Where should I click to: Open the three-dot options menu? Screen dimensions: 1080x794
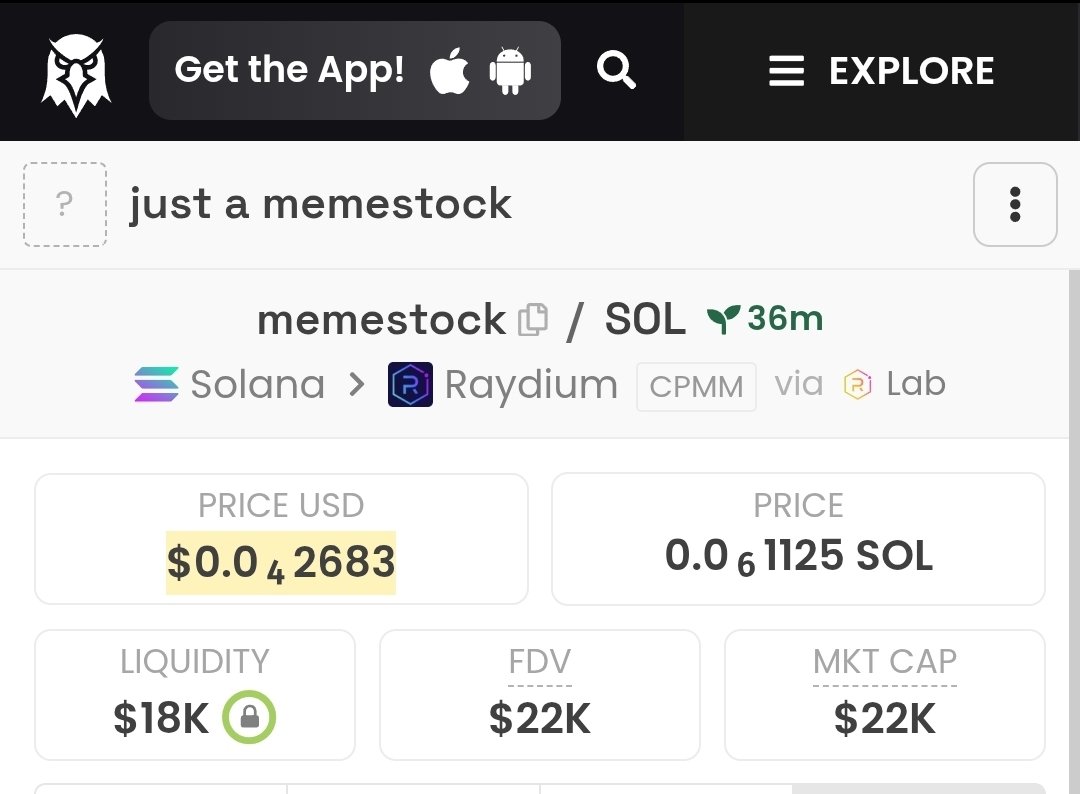point(1015,205)
